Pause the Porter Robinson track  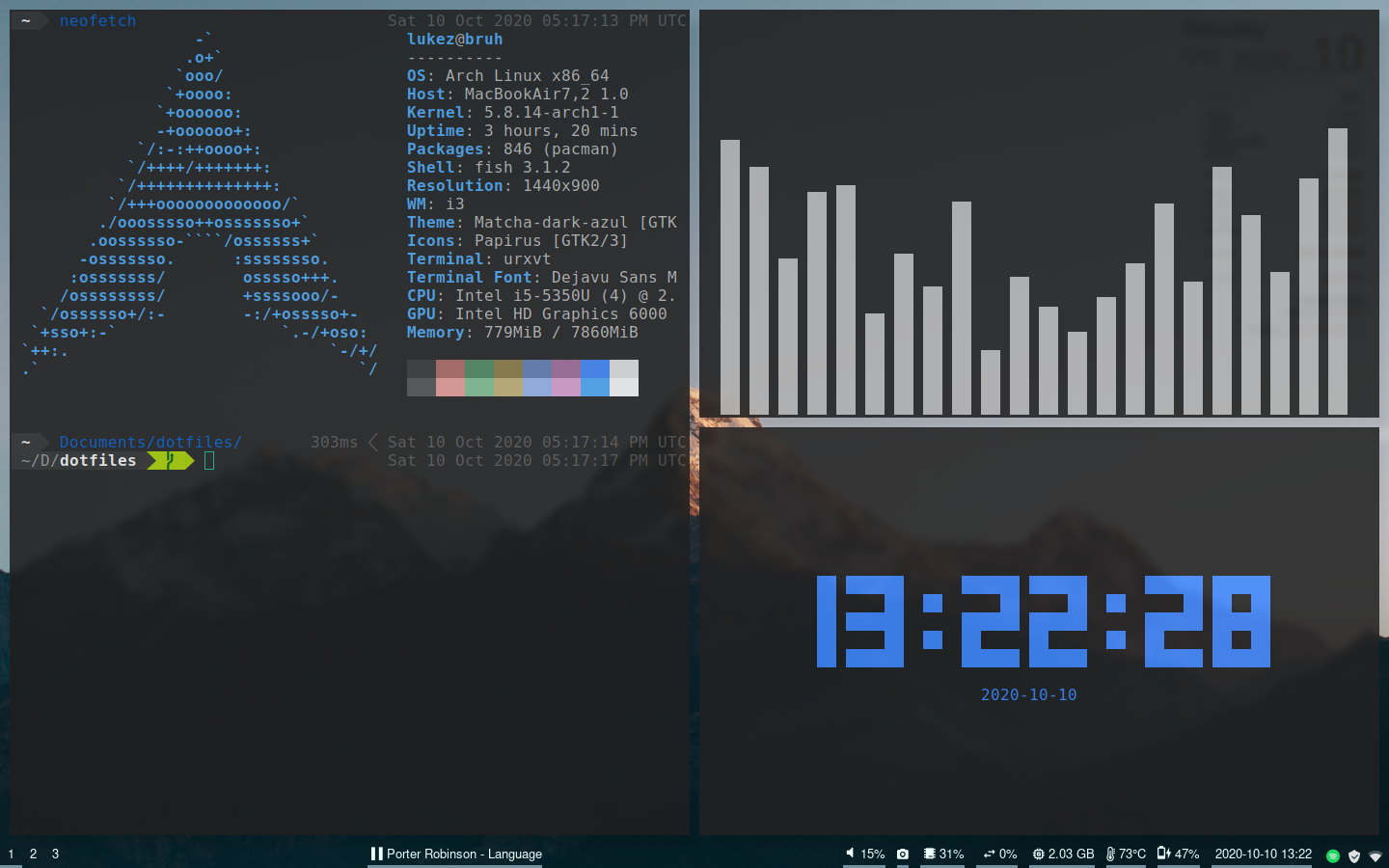[376, 854]
